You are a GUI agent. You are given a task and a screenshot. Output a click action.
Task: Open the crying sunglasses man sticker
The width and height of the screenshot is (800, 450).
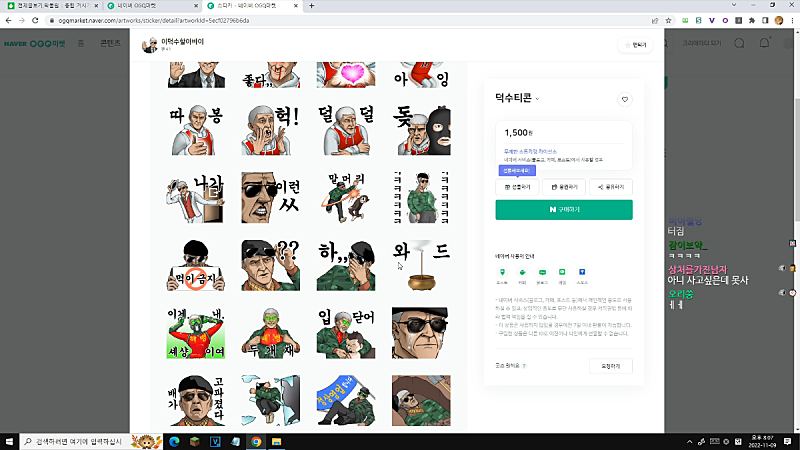[x=421, y=333]
